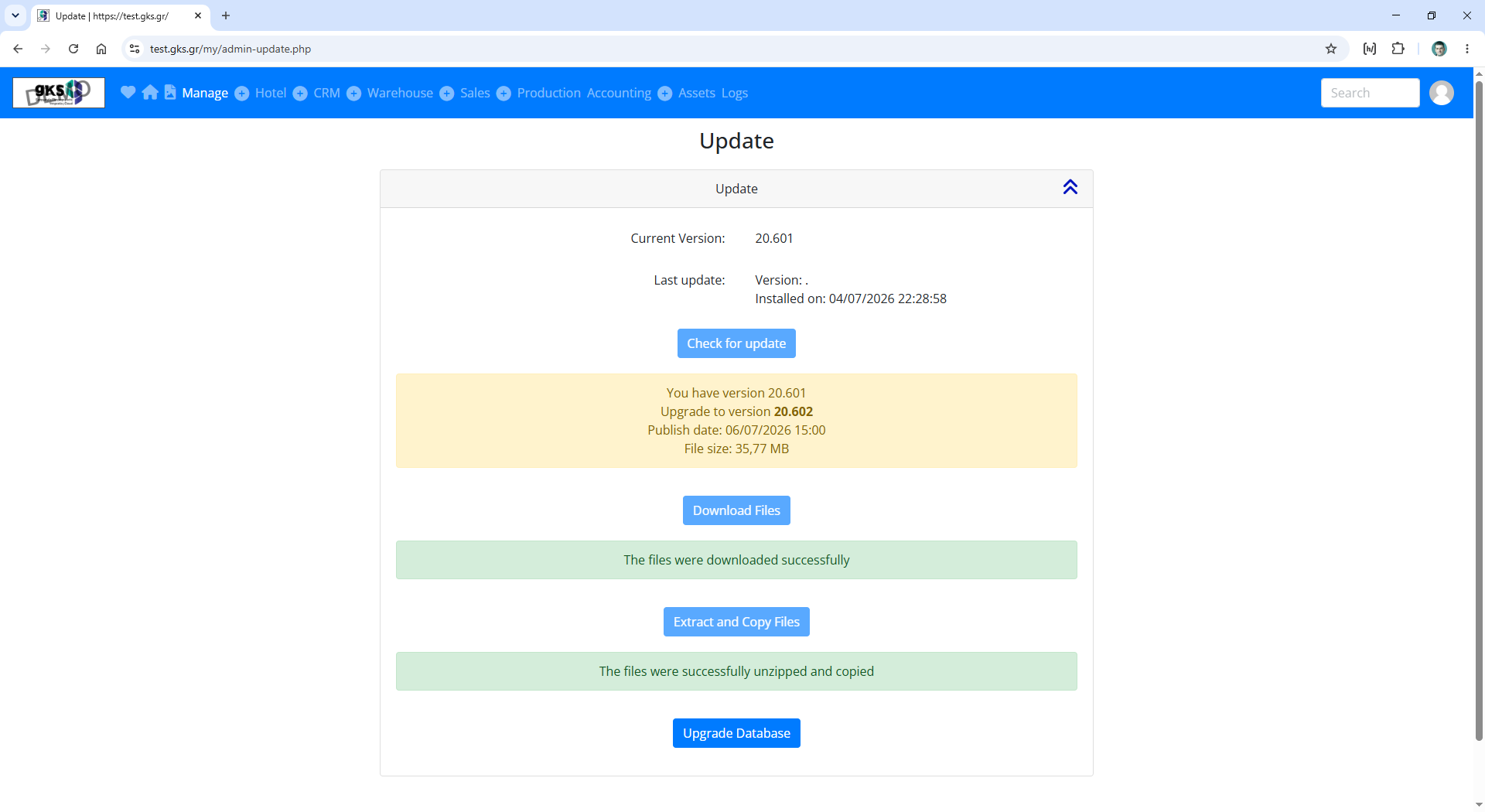
Task: Click 'File size: 35,77 MB' text
Action: tap(736, 449)
